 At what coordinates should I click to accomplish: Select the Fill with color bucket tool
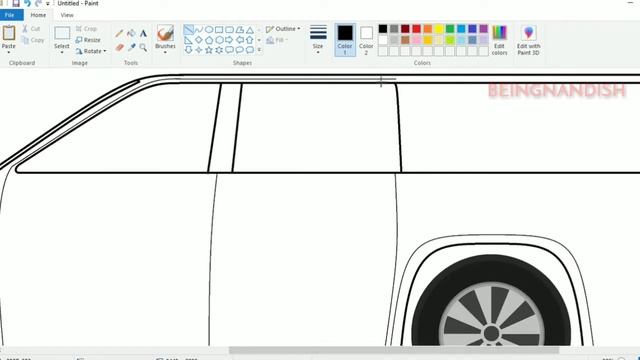pos(131,33)
